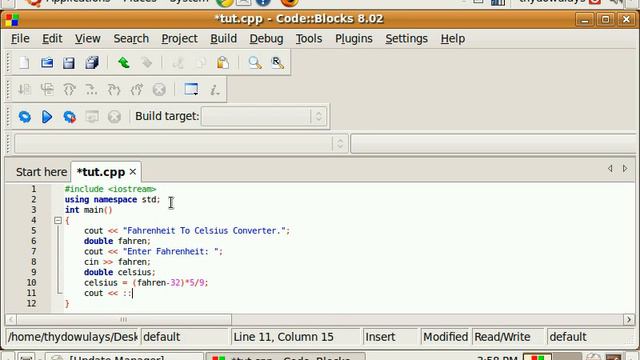Click the Stop debugger icon
Image resolution: width=640 pixels, height=360 pixels.
(159, 89)
